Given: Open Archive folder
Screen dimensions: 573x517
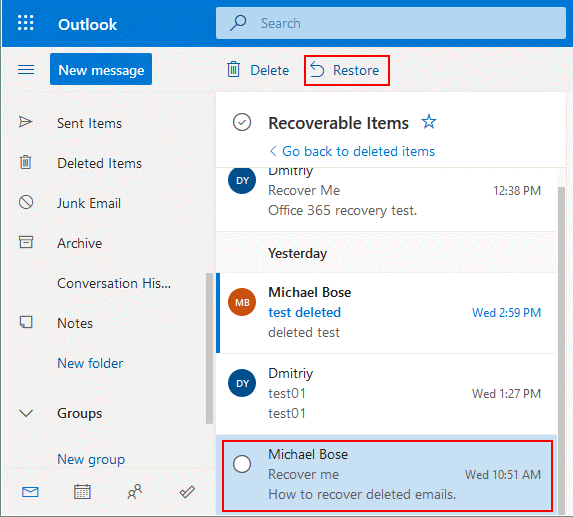Looking at the screenshot, I should tap(80, 243).
